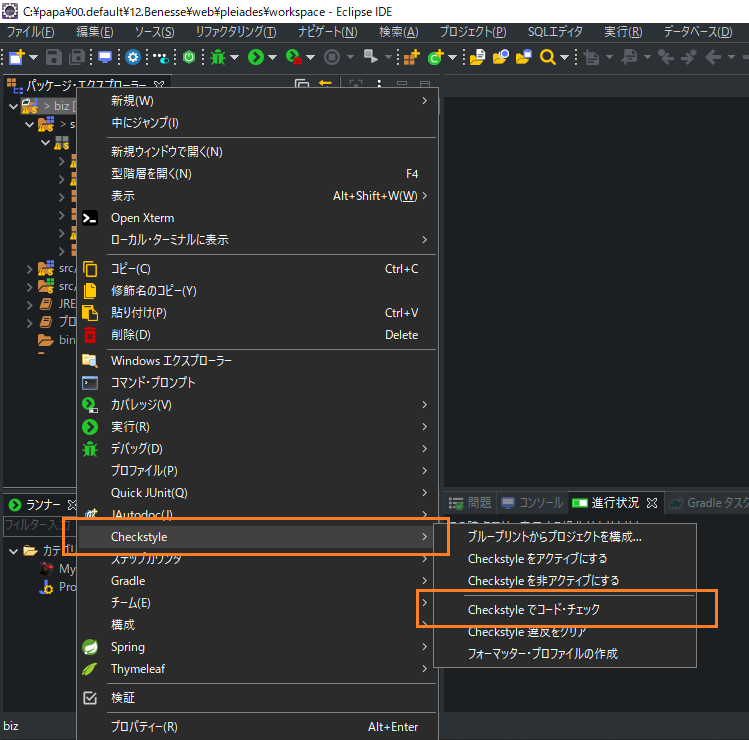Select プロパティー(R) at menu bottom
Viewport: 749px width, 740px height.
pyautogui.click(x=257, y=727)
